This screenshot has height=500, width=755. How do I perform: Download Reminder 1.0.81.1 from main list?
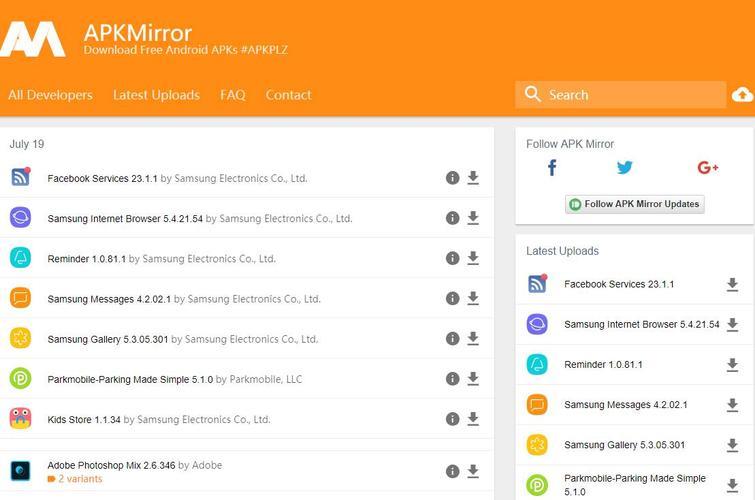click(473, 258)
